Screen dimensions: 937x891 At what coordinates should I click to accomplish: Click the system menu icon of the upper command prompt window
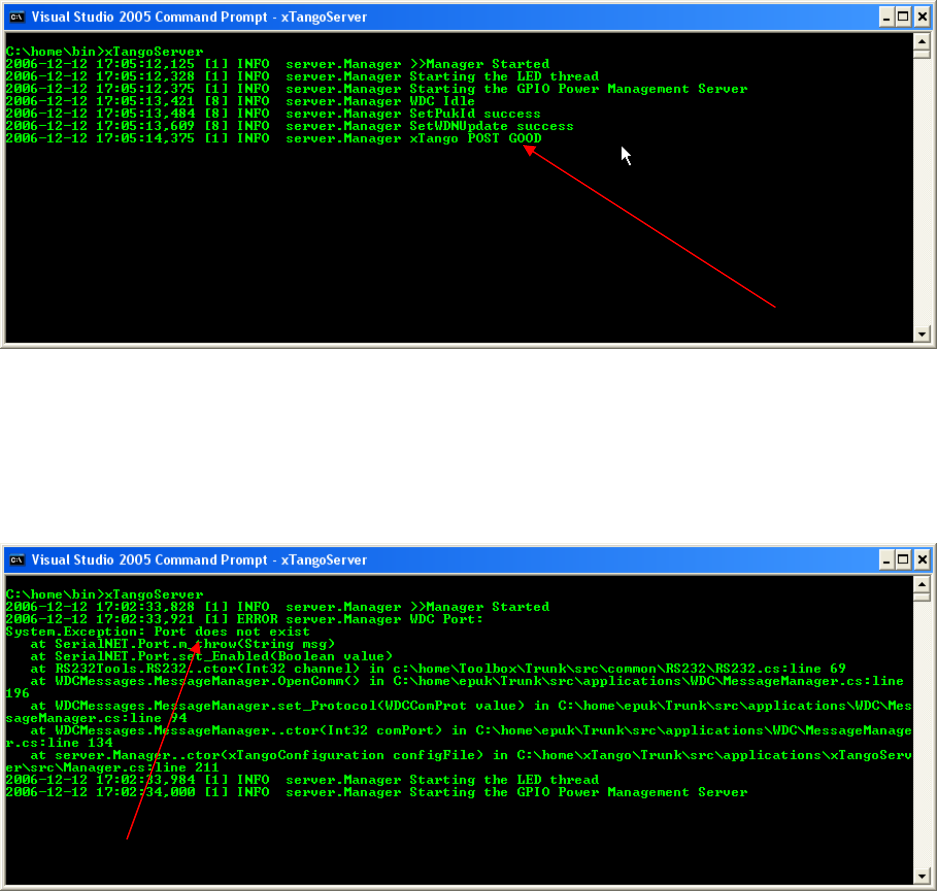pos(17,17)
